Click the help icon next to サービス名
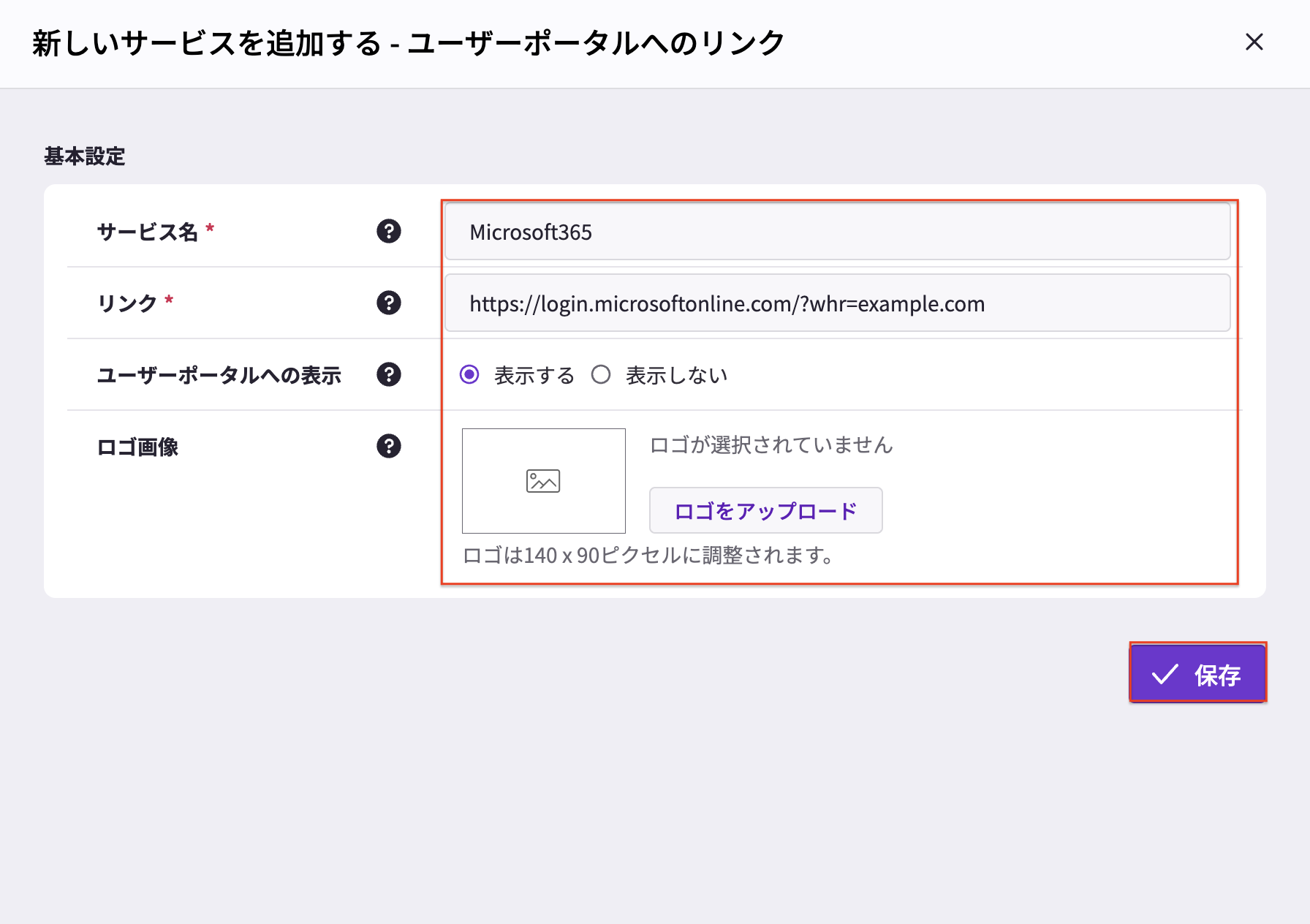 pos(389,231)
